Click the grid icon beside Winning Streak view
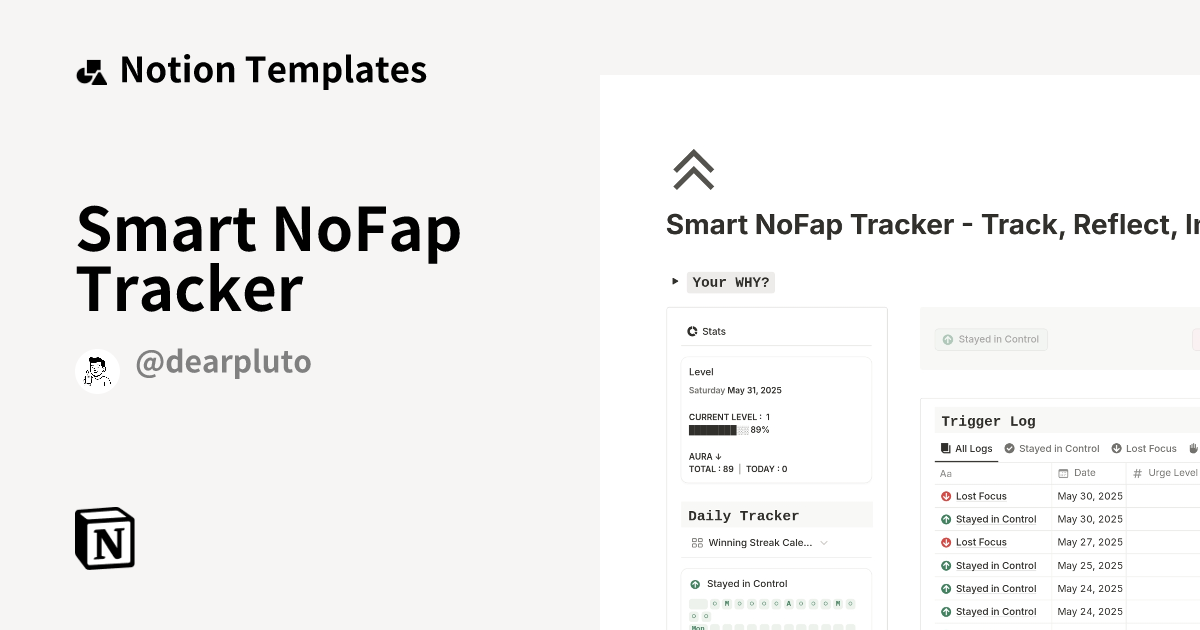This screenshot has width=1200, height=630. pos(696,542)
